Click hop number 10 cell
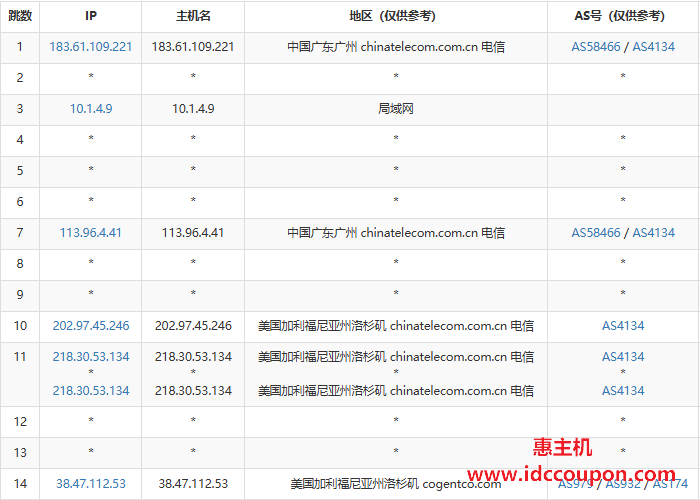 (20, 325)
